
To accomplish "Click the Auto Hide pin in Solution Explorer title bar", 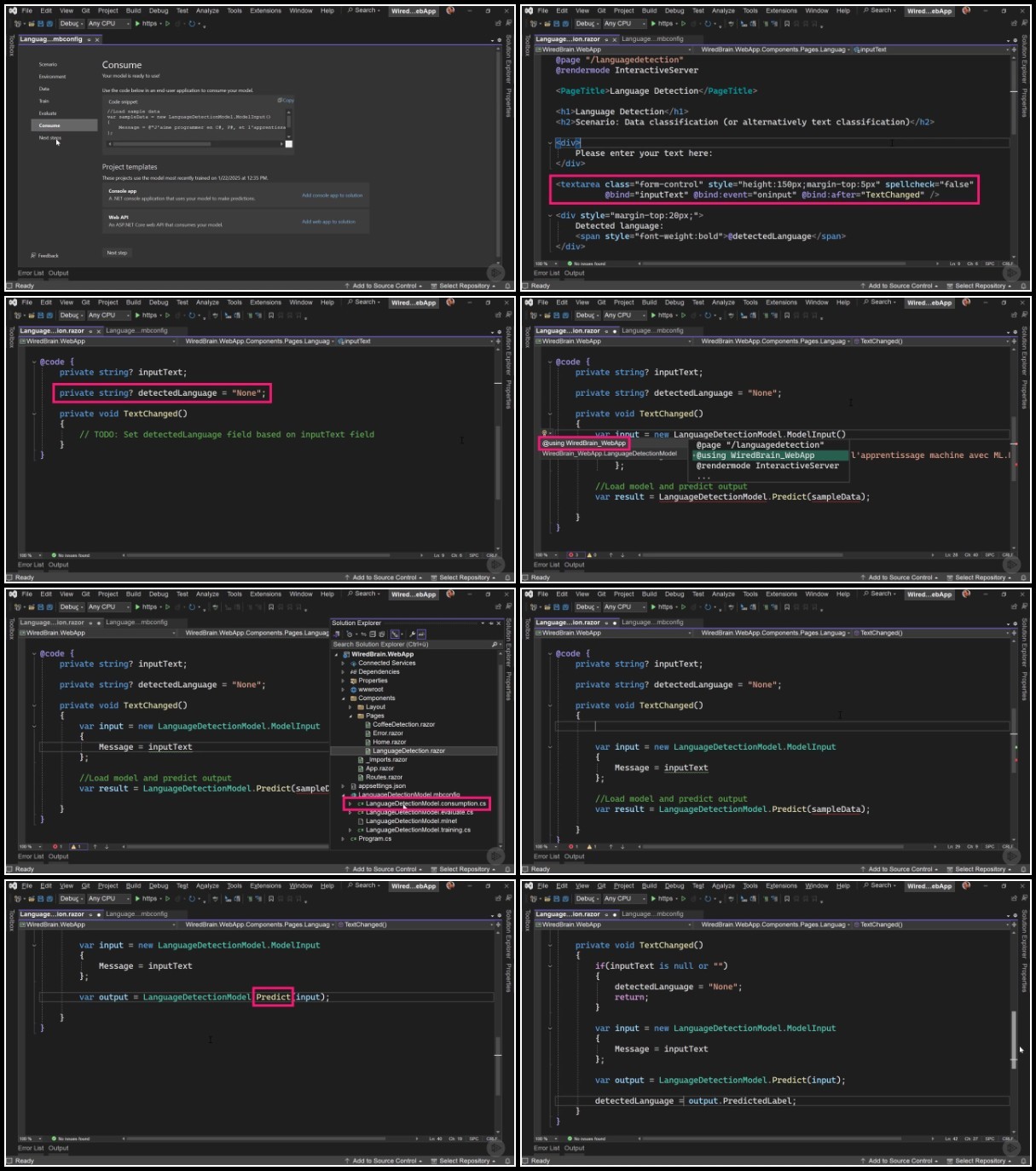I will pyautogui.click(x=491, y=623).
